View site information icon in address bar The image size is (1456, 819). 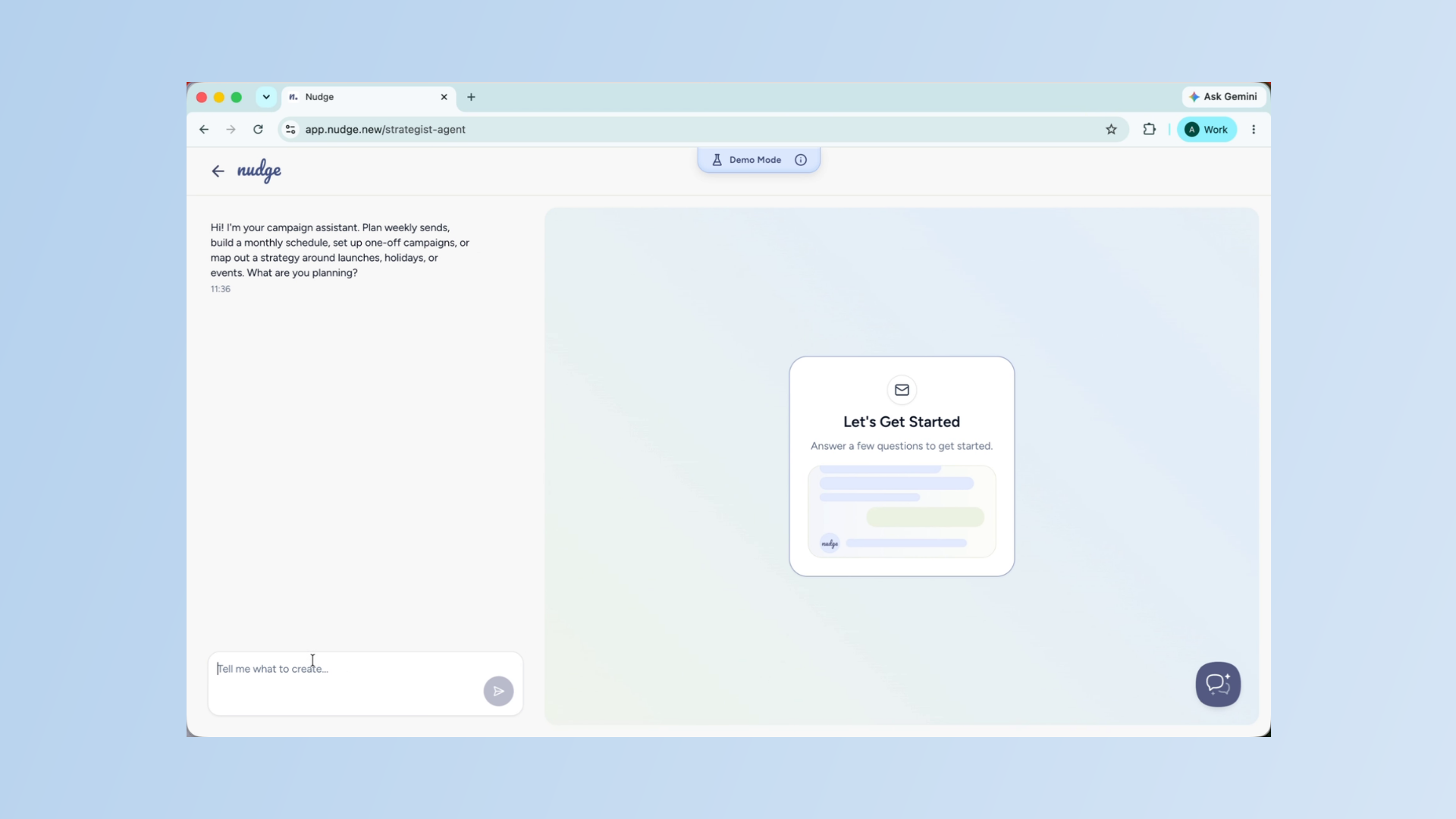[290, 130]
